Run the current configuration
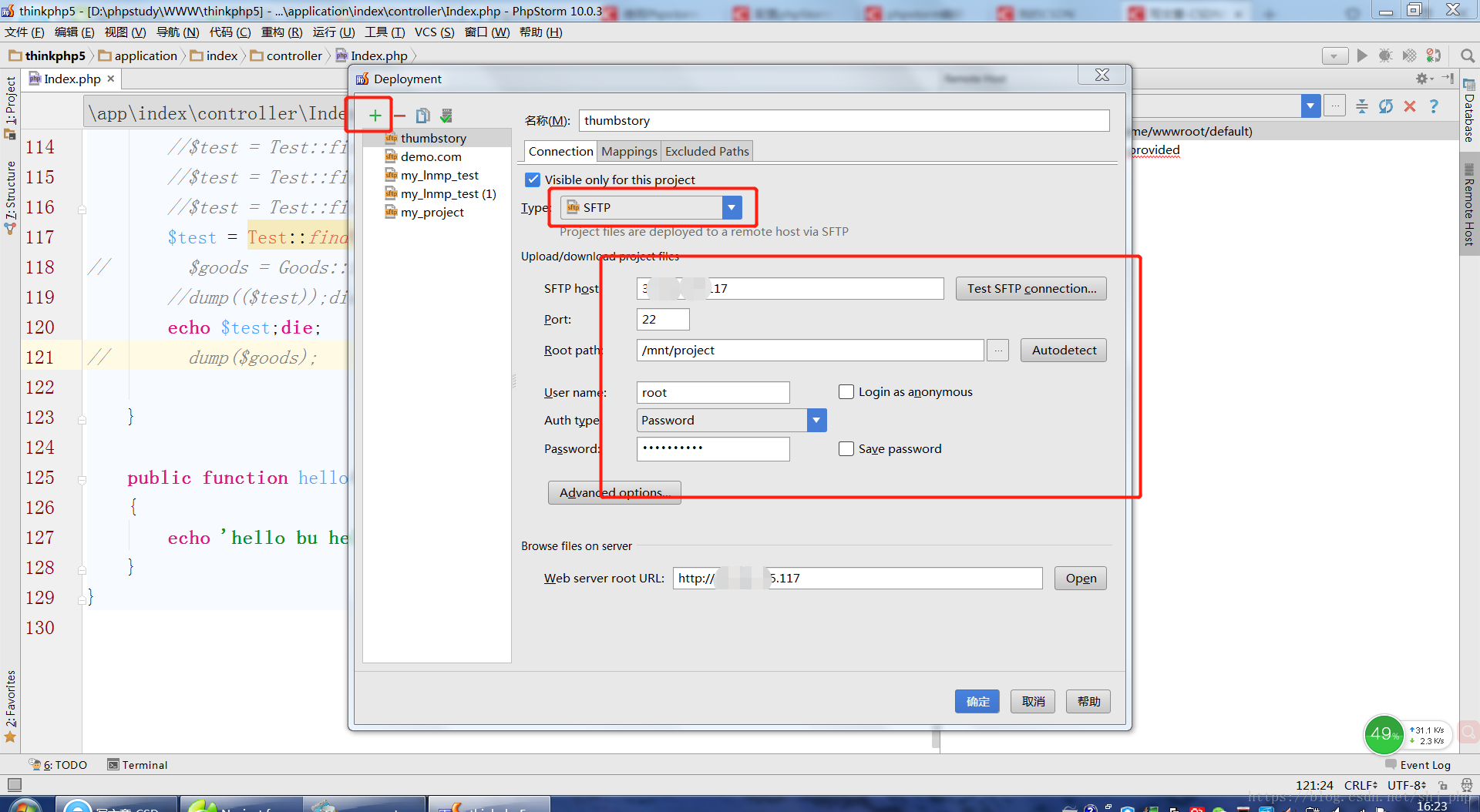The height and width of the screenshot is (812, 1480). click(x=1362, y=55)
